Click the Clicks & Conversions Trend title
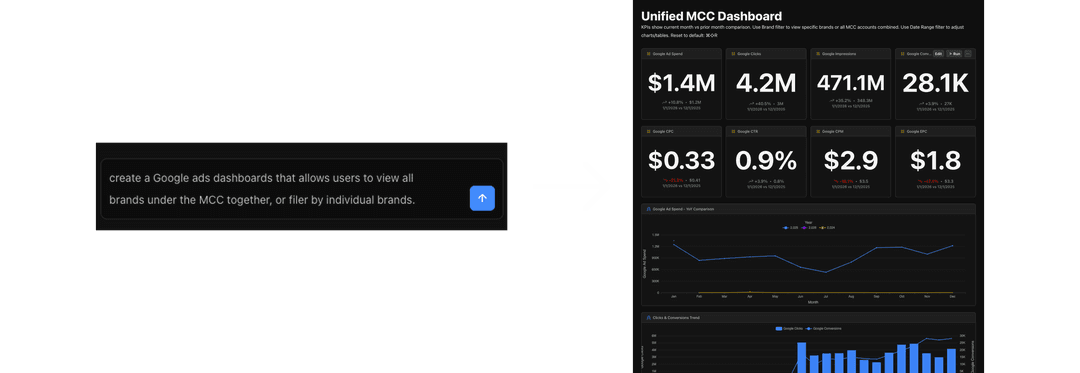This screenshot has height=373, width=1080. [676, 317]
